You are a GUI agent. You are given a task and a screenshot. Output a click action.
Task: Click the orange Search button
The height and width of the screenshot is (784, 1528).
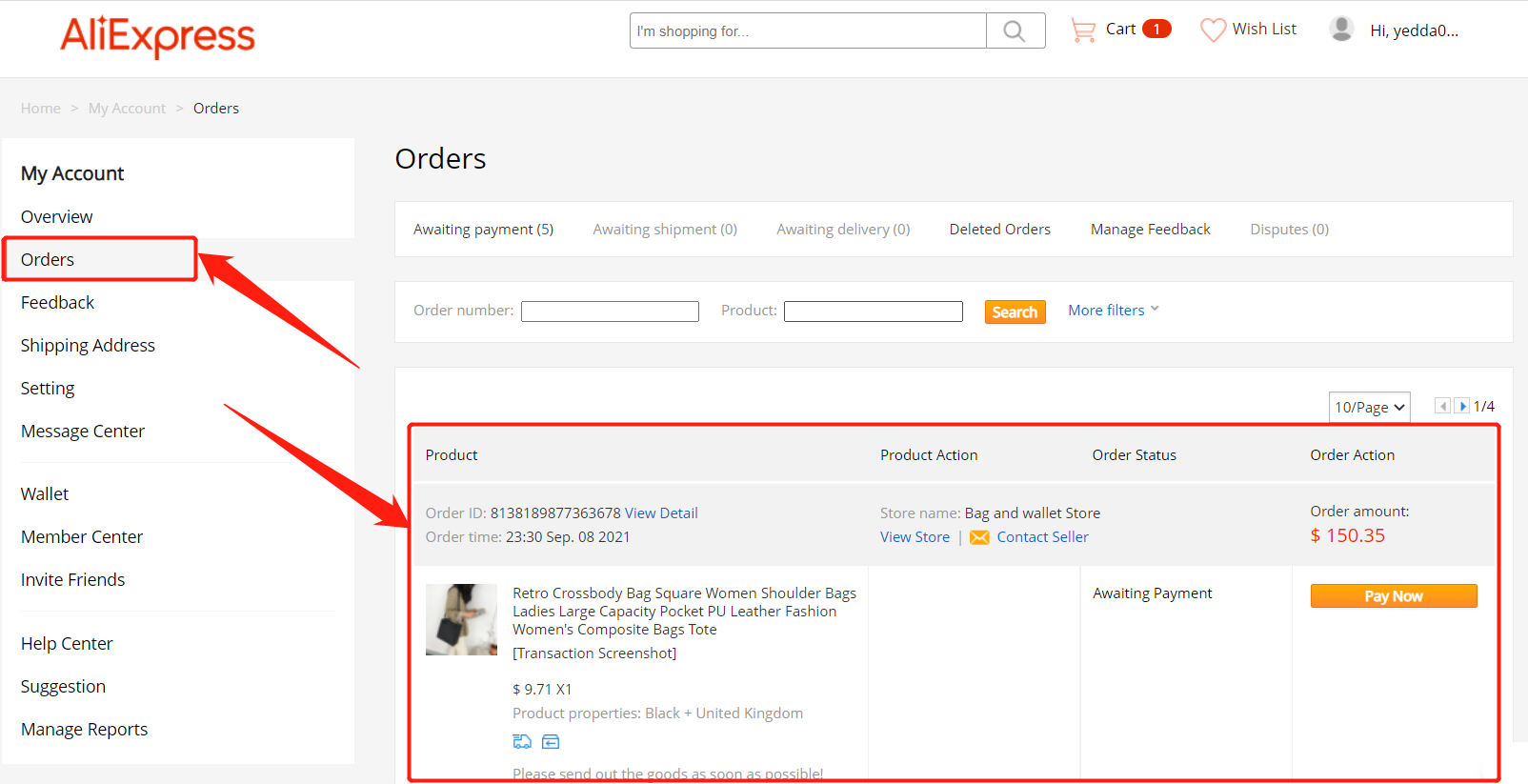[1015, 312]
